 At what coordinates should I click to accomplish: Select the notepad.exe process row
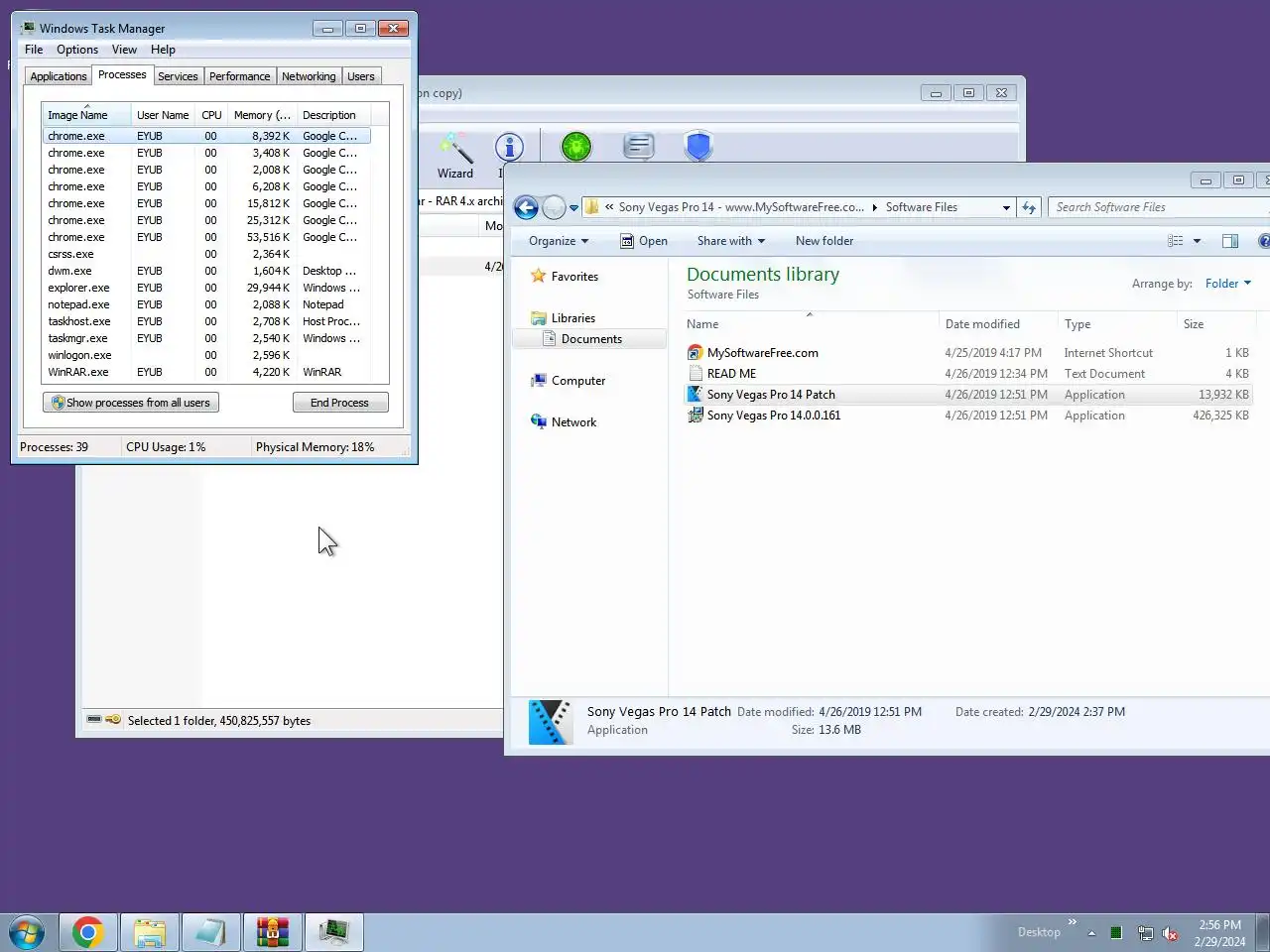[206, 304]
